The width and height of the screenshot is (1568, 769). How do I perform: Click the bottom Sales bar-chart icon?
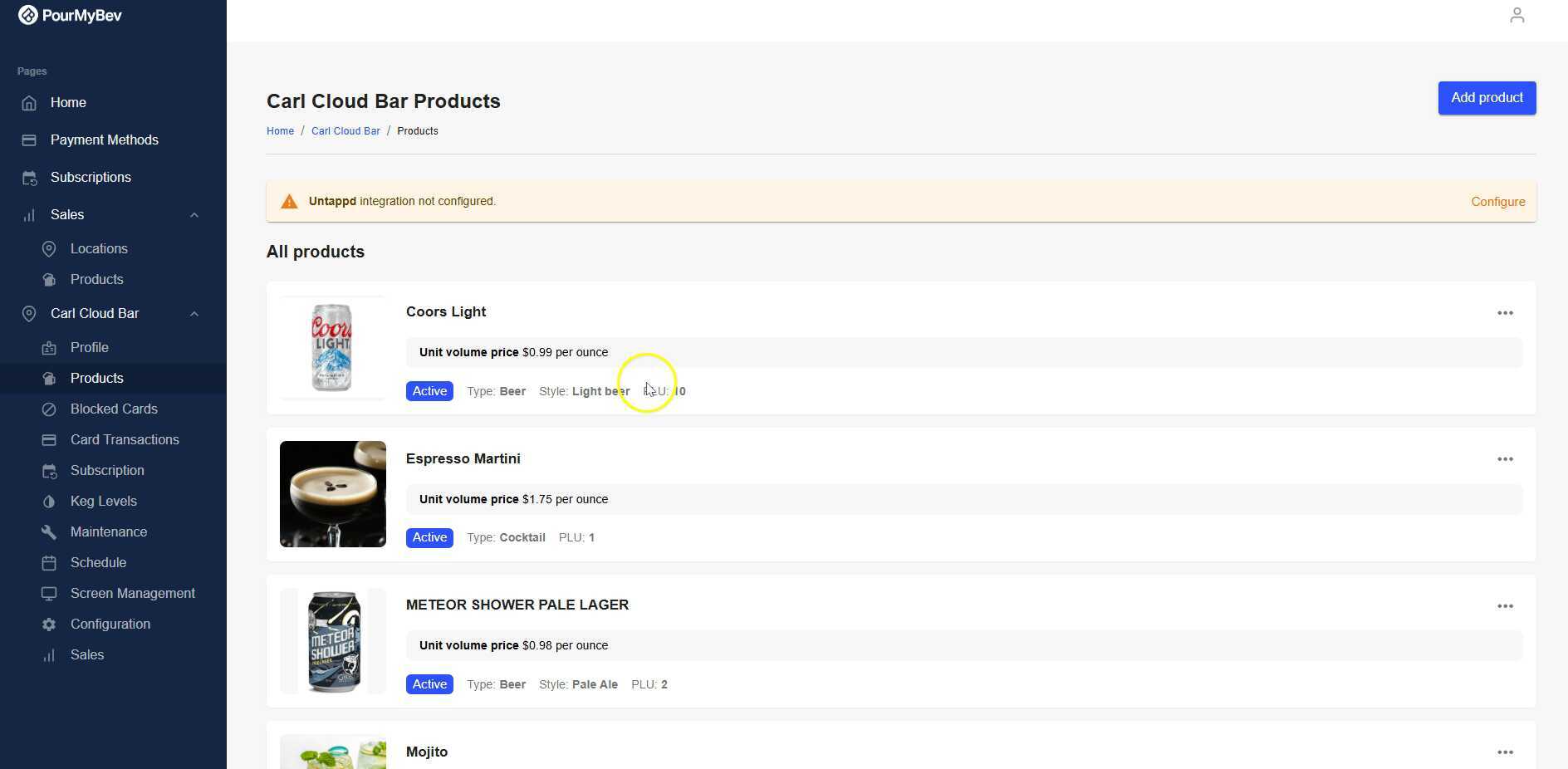[x=49, y=655]
